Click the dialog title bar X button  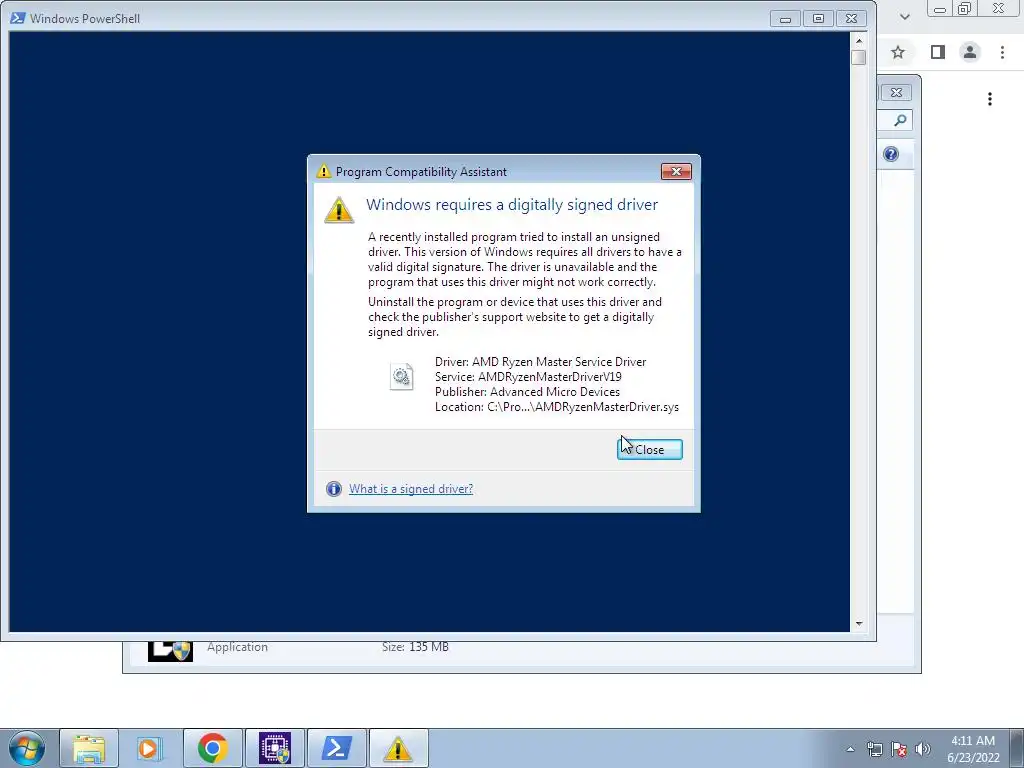point(676,171)
